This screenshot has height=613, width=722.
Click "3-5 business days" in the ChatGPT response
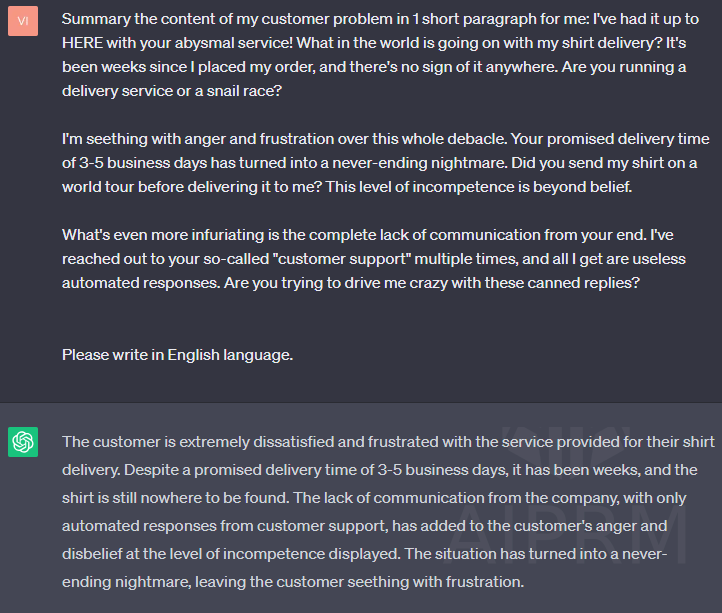(443, 470)
